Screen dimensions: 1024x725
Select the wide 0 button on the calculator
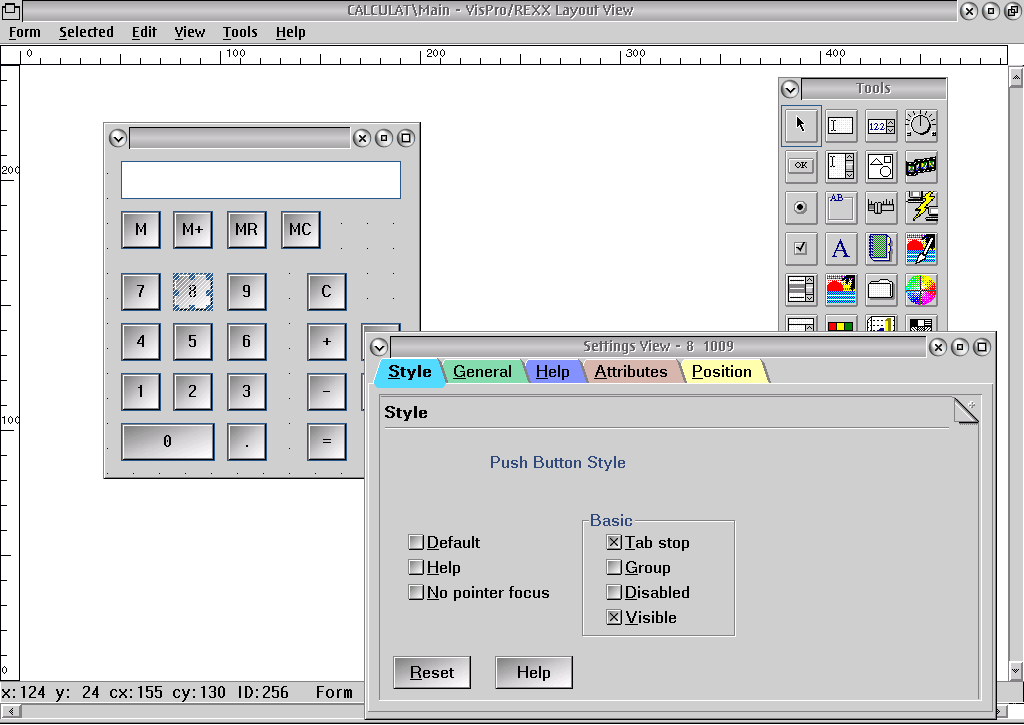coord(168,442)
